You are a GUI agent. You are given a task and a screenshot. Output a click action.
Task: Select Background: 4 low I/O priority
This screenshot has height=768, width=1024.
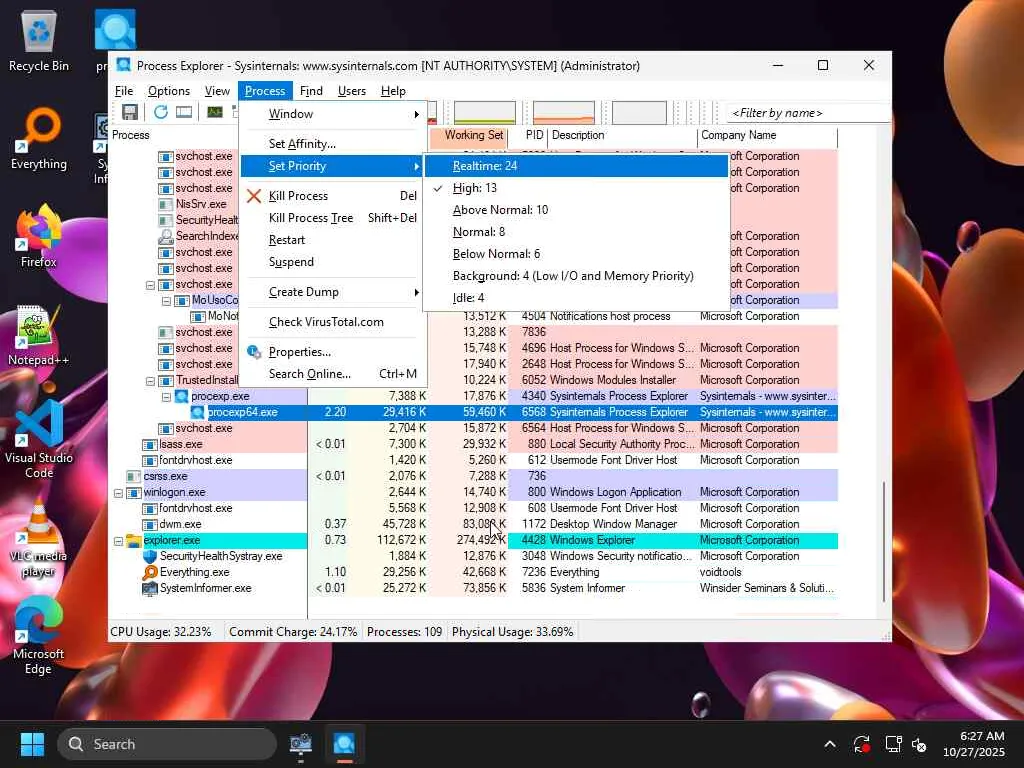point(576,276)
